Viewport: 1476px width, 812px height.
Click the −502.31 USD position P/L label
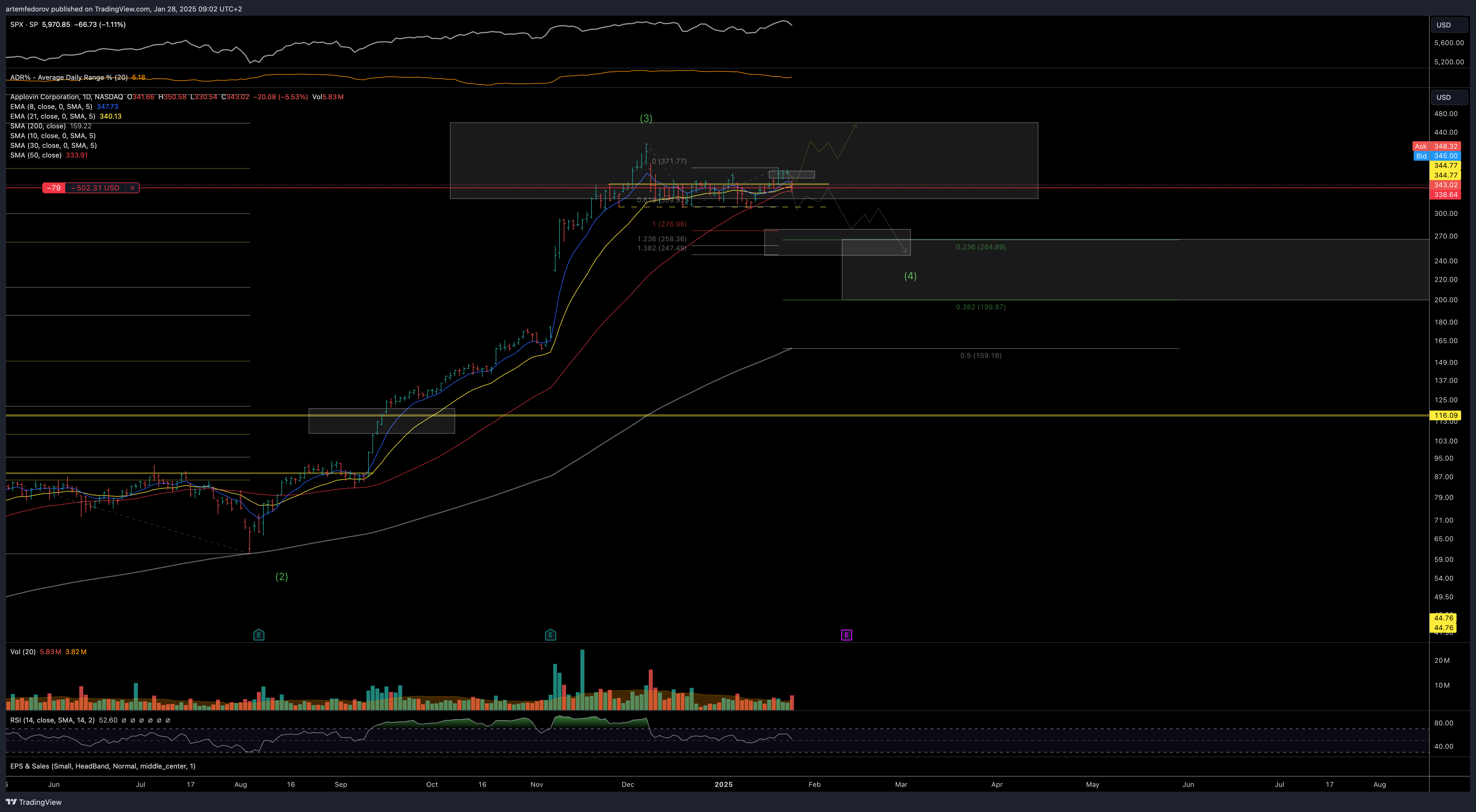pos(96,188)
